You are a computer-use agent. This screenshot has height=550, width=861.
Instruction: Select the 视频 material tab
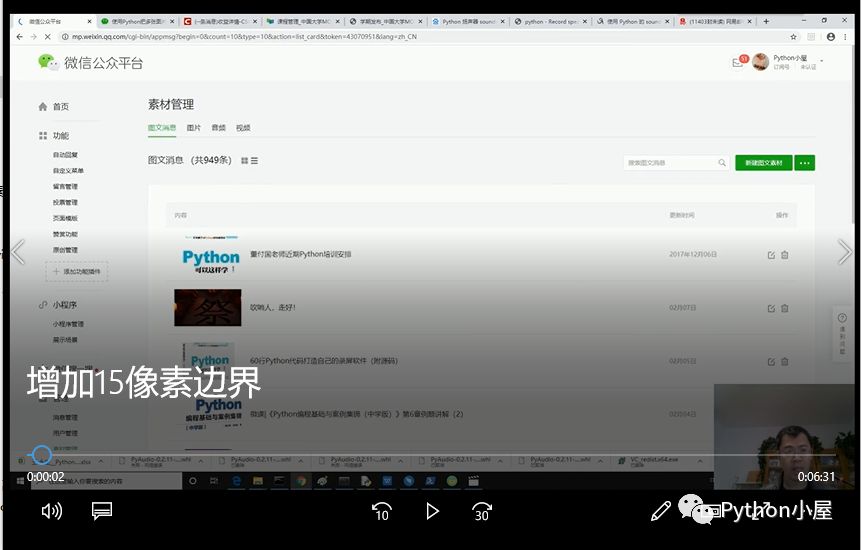coord(243,127)
